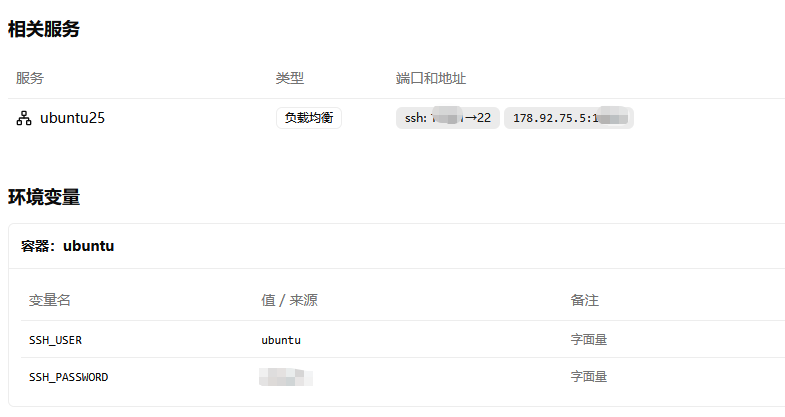Click the 负载均衡 type badge
This screenshot has width=785, height=417.
click(x=309, y=118)
